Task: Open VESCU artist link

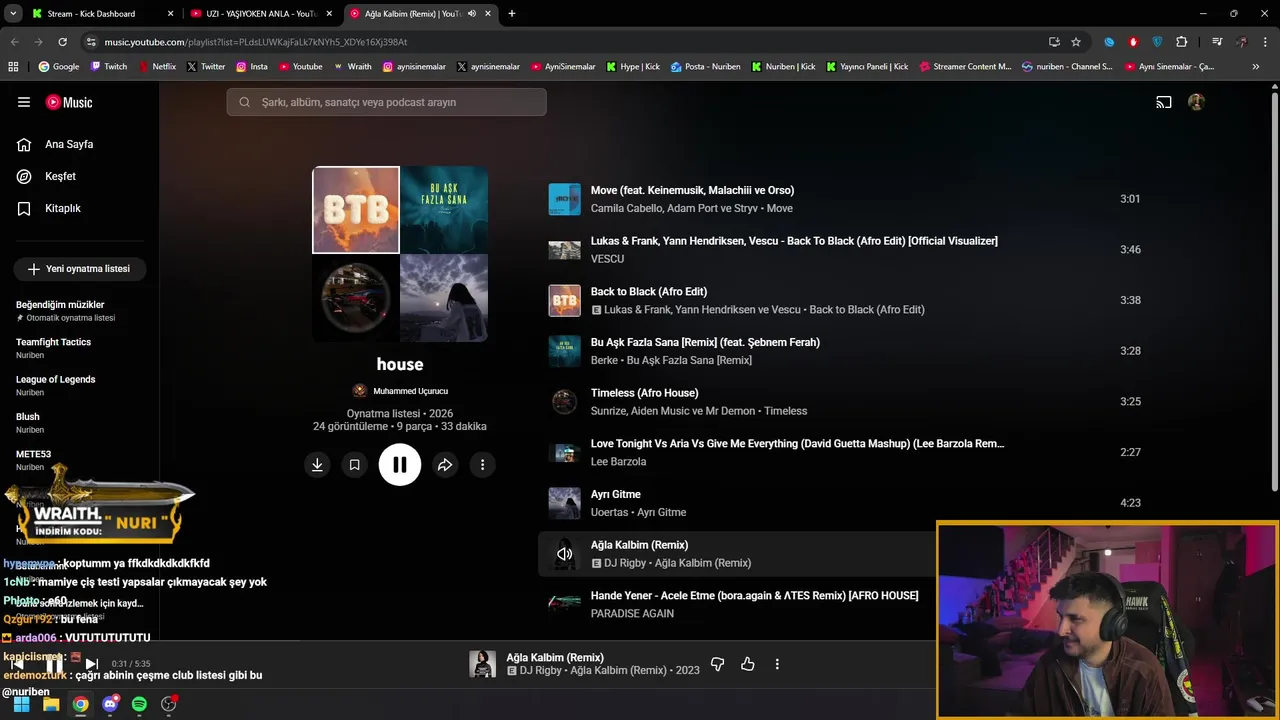Action: click(607, 259)
